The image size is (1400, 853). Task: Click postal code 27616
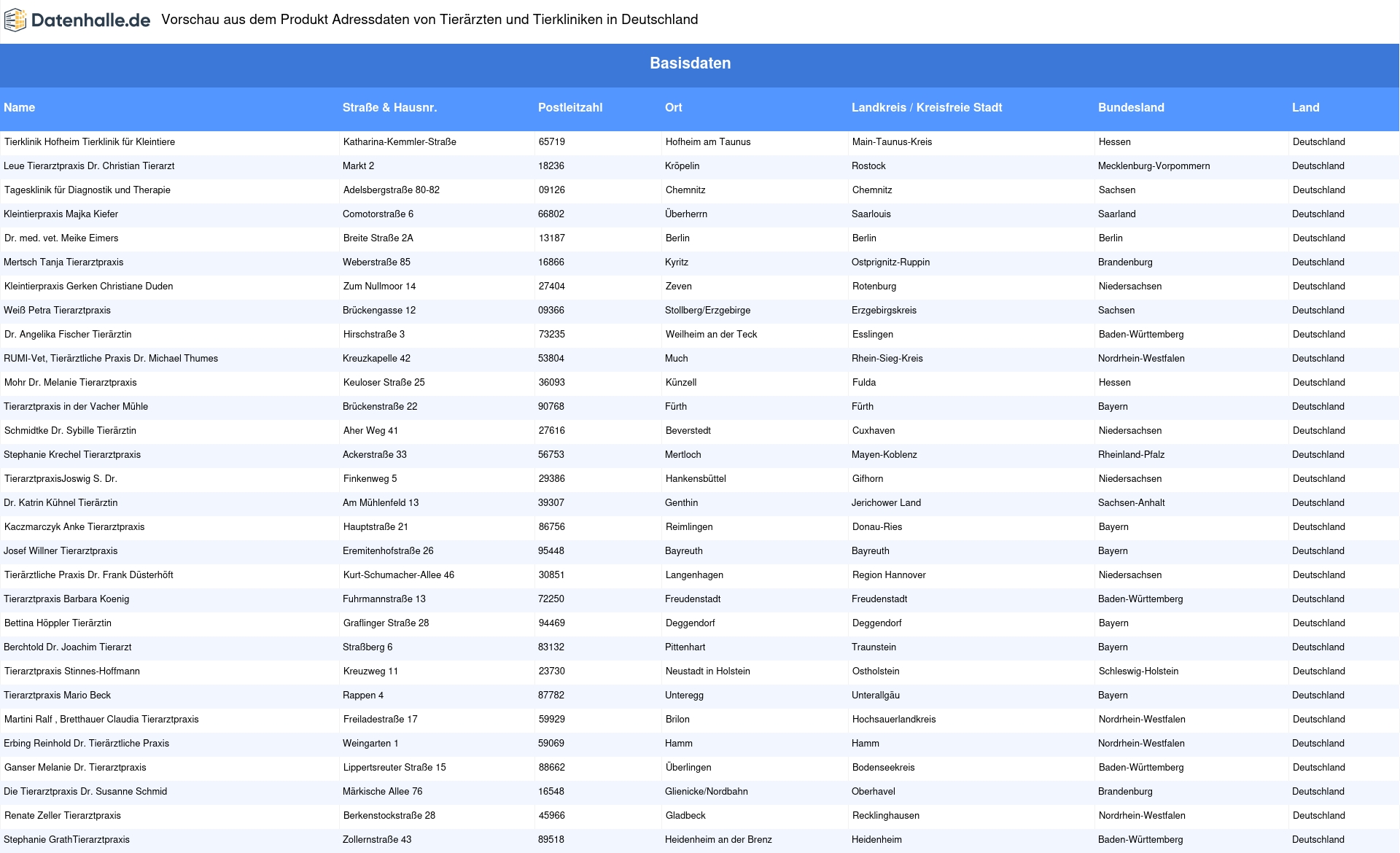pos(552,431)
